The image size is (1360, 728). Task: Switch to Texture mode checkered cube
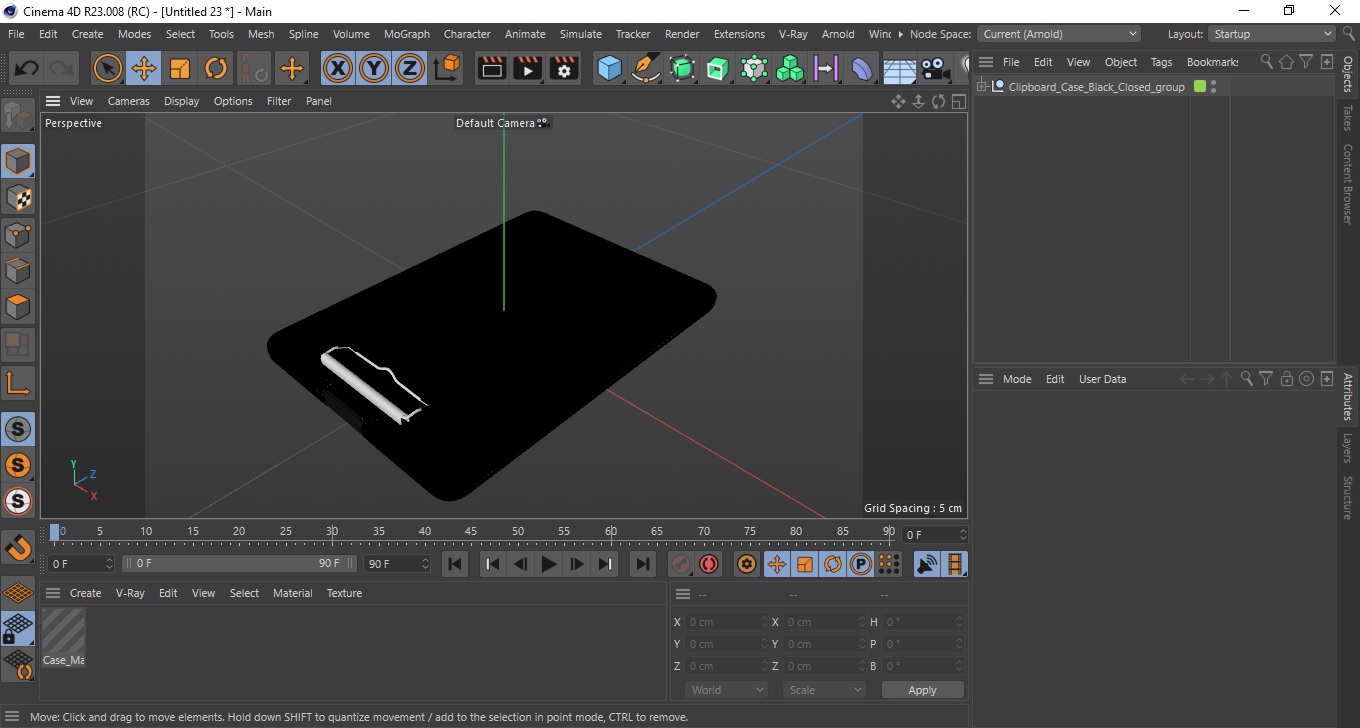click(18, 198)
